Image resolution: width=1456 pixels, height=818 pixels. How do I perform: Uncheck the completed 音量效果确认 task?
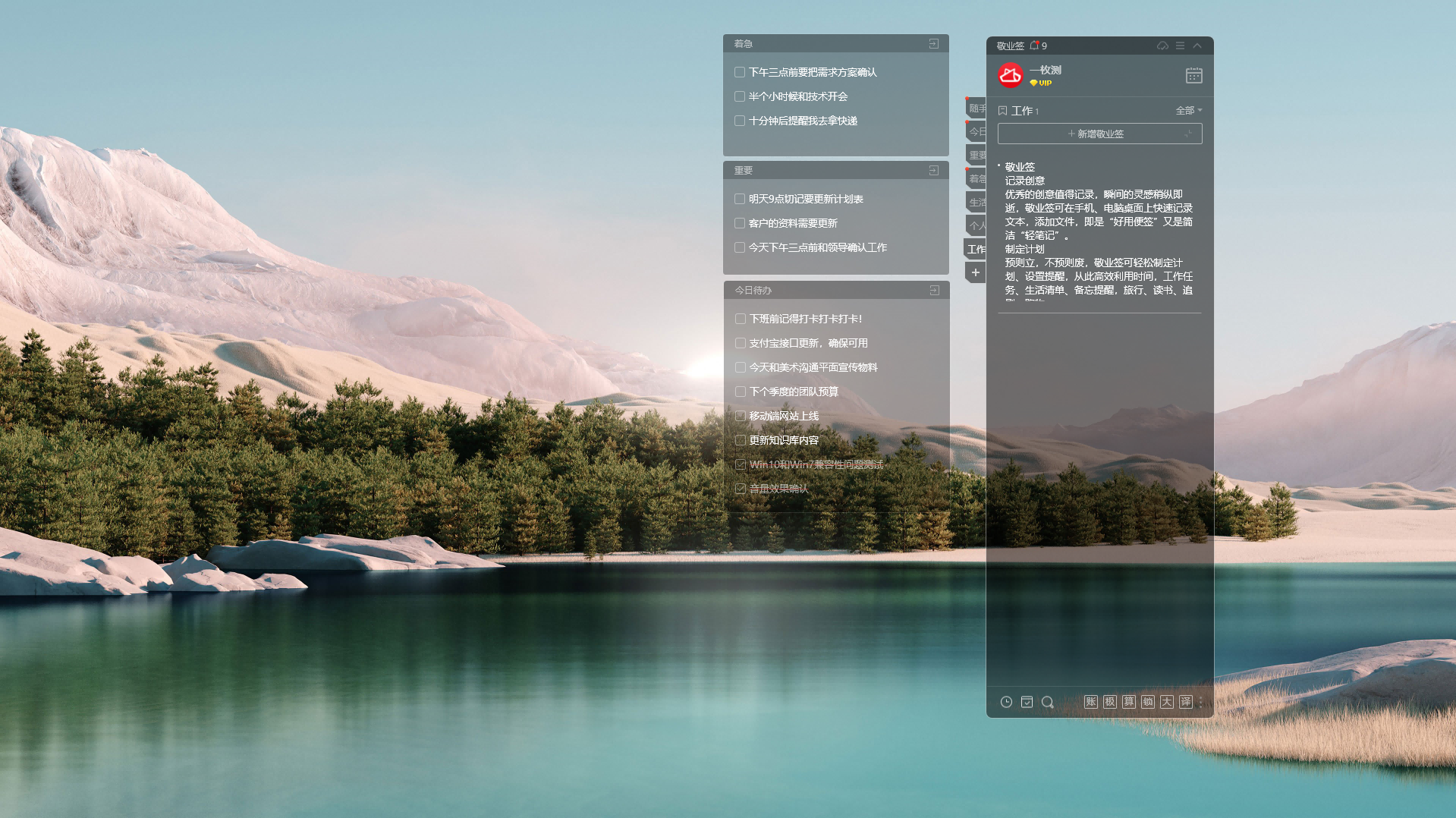(x=741, y=489)
